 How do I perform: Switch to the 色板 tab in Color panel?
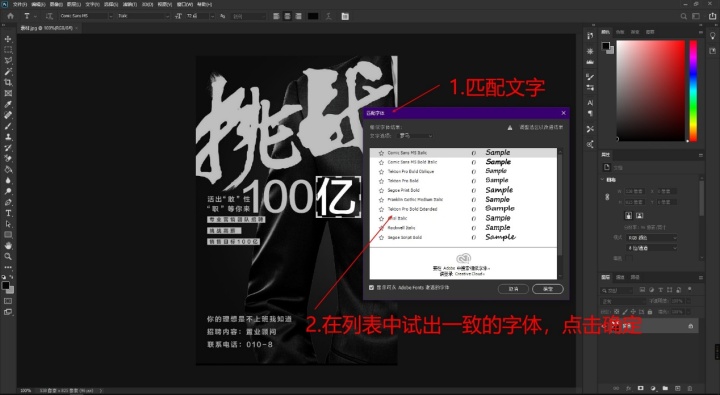click(x=620, y=32)
